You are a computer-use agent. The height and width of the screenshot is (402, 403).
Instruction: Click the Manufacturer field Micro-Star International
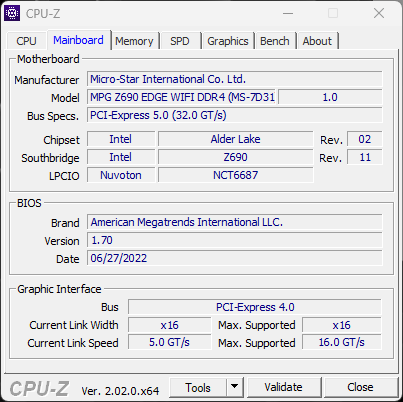[x=235, y=79]
